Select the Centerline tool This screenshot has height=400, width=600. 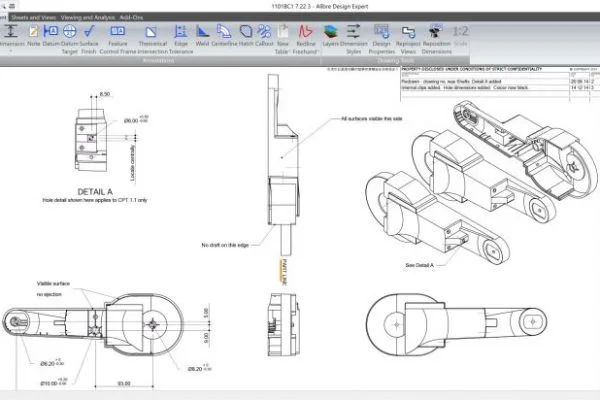(224, 35)
